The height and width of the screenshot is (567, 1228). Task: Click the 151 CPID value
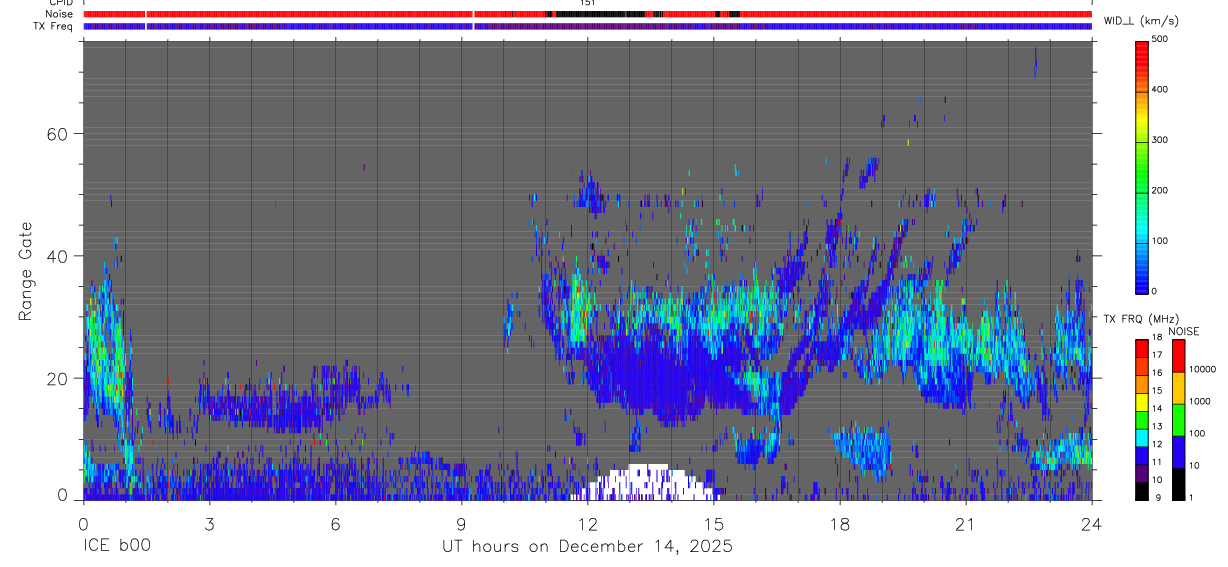tap(587, 3)
